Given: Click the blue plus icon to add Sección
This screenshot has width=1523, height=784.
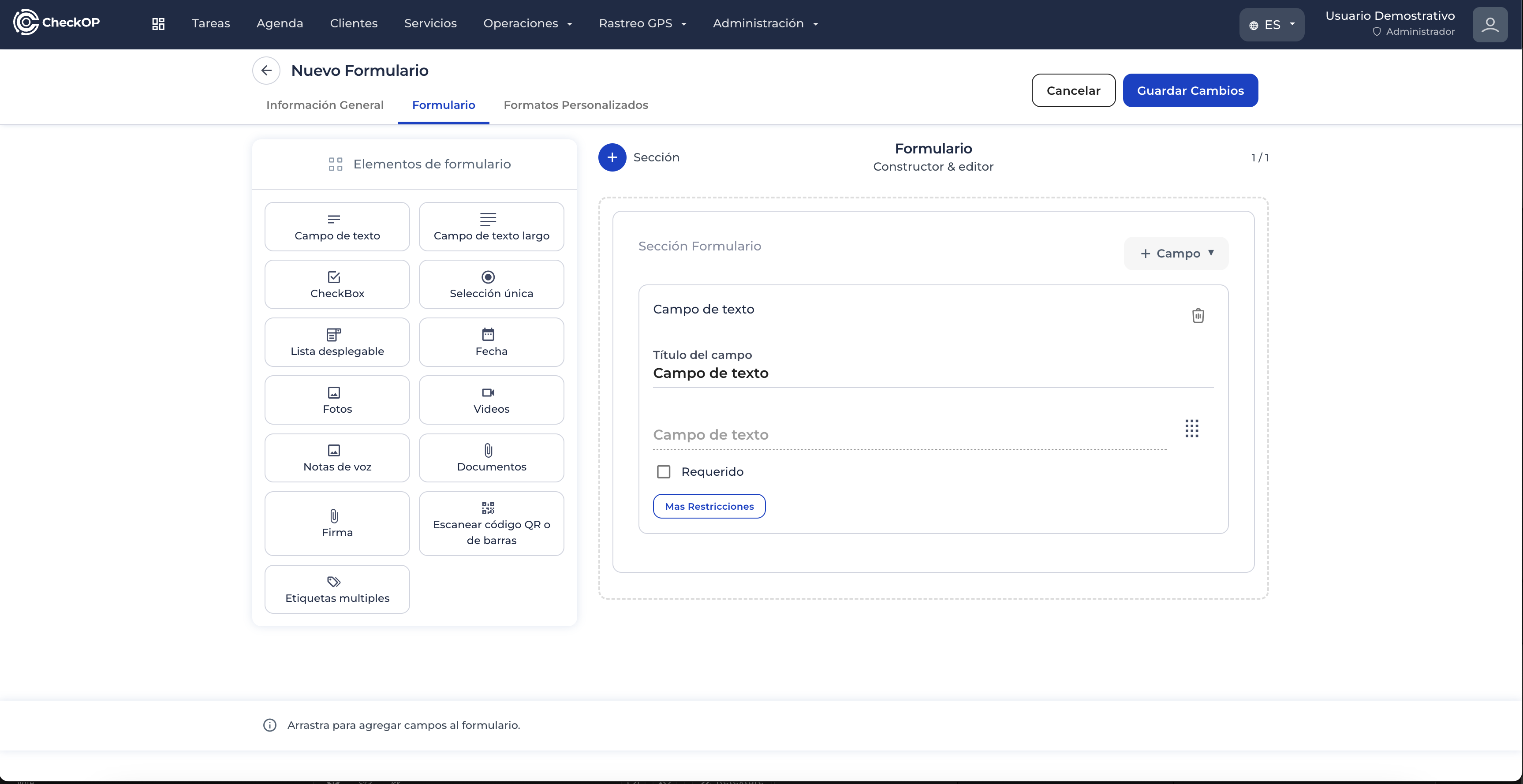Looking at the screenshot, I should (x=612, y=157).
